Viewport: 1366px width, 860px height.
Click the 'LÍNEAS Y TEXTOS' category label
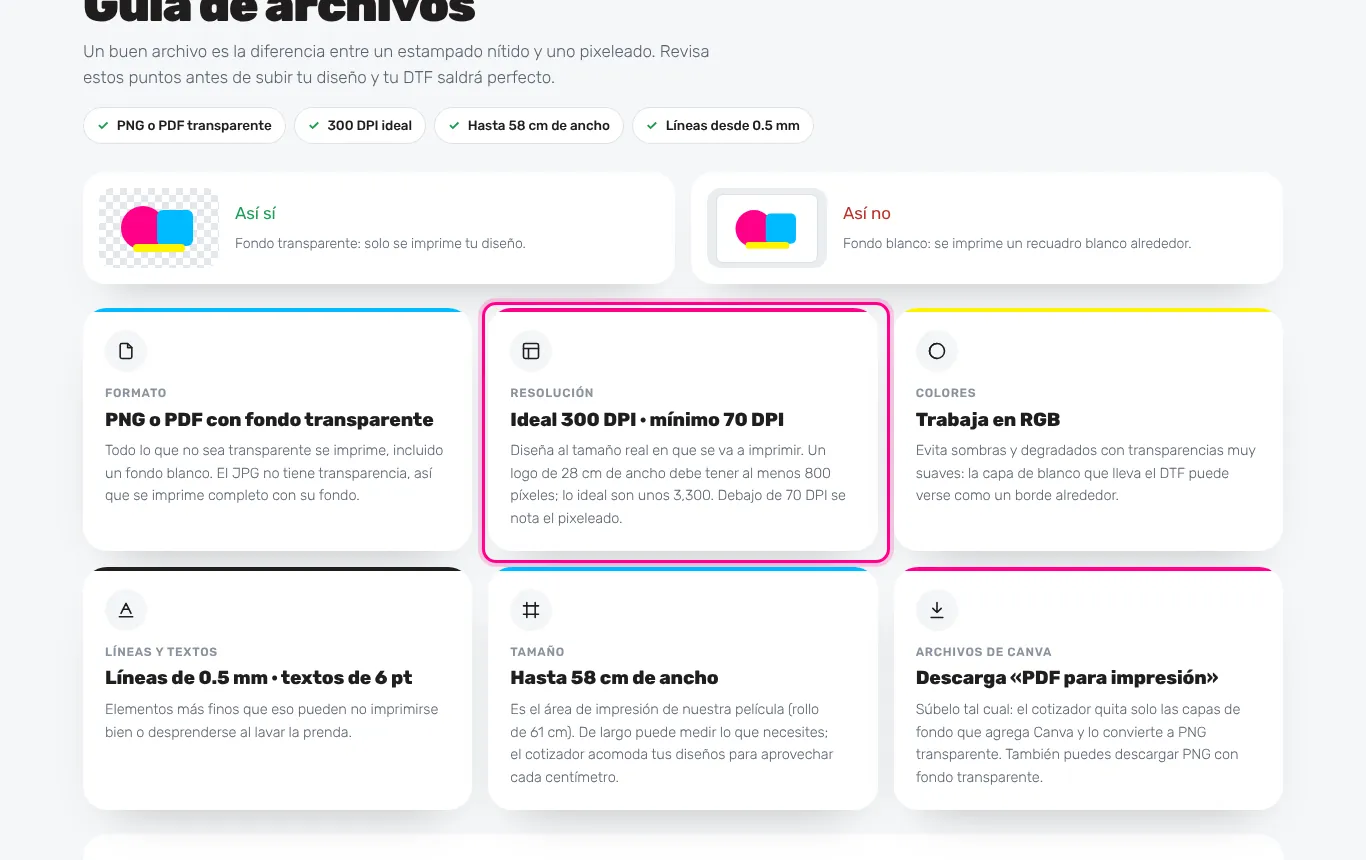coord(161,652)
